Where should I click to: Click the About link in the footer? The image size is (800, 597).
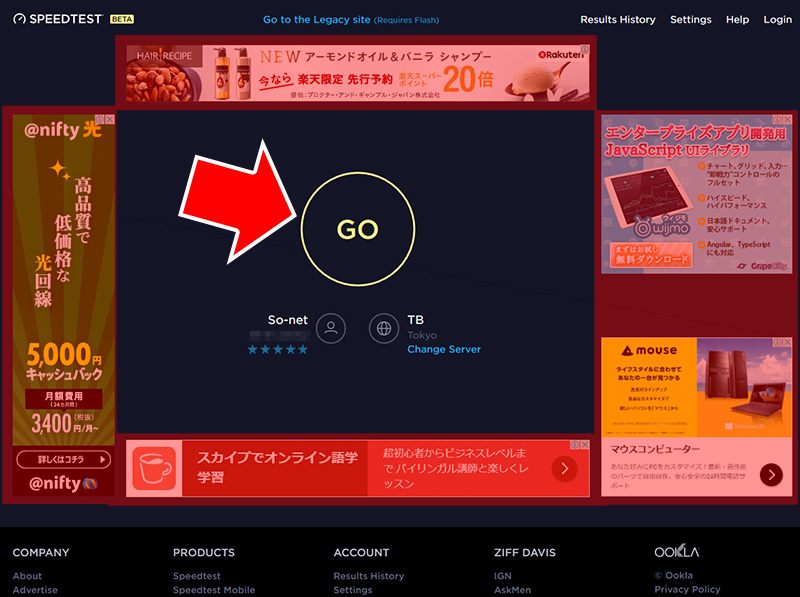[x=27, y=576]
